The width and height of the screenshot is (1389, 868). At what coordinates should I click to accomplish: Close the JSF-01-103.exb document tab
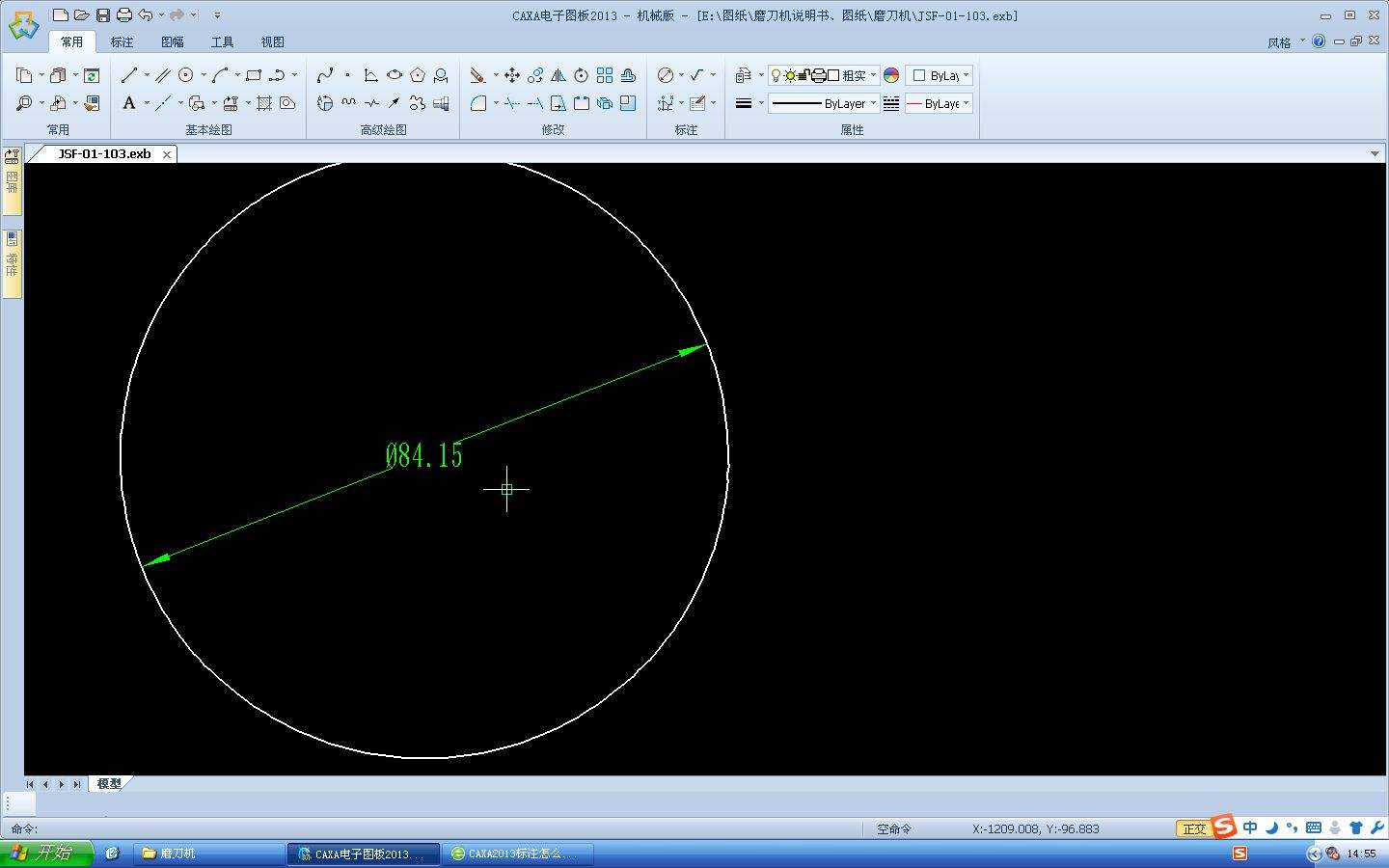pyautogui.click(x=167, y=154)
